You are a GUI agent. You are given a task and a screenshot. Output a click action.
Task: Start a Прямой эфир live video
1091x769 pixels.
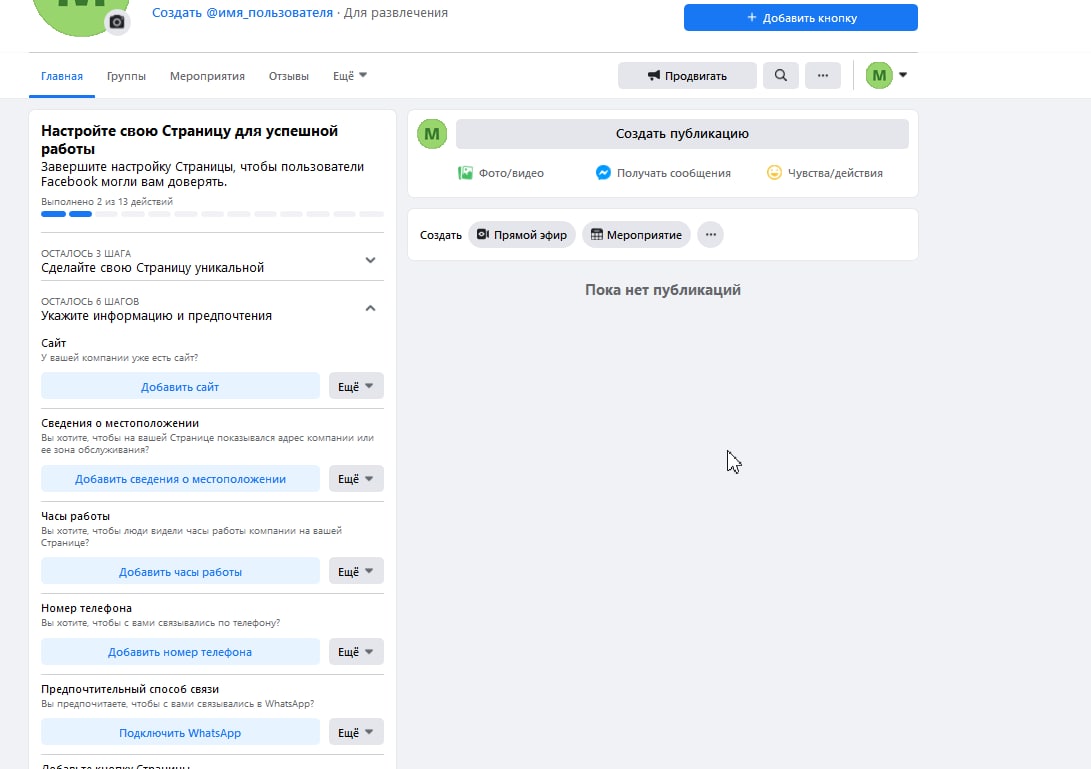coord(522,235)
